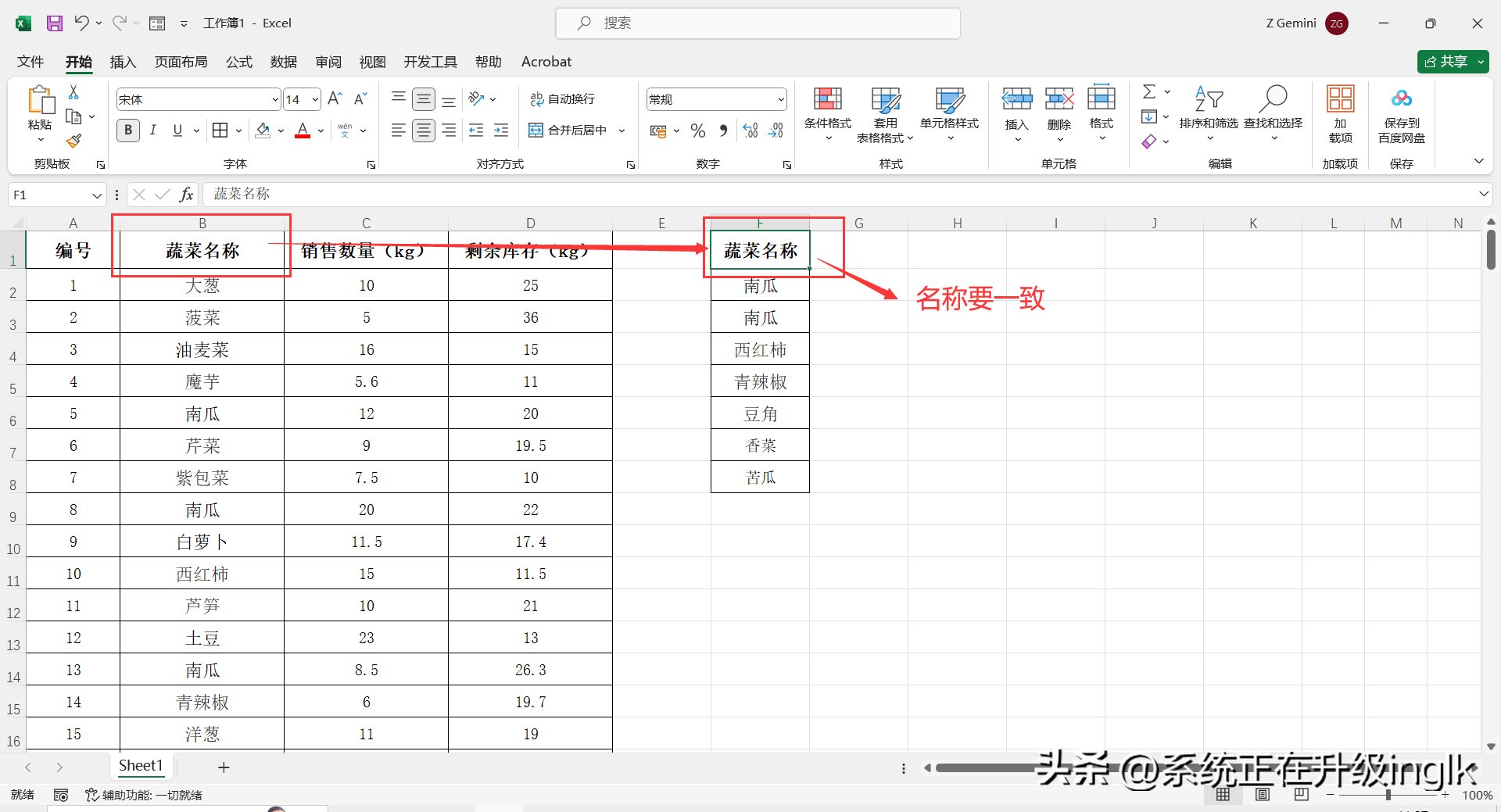Open the font name dropdown (宋体)
Viewport: 1501px width, 812px height.
tap(275, 99)
